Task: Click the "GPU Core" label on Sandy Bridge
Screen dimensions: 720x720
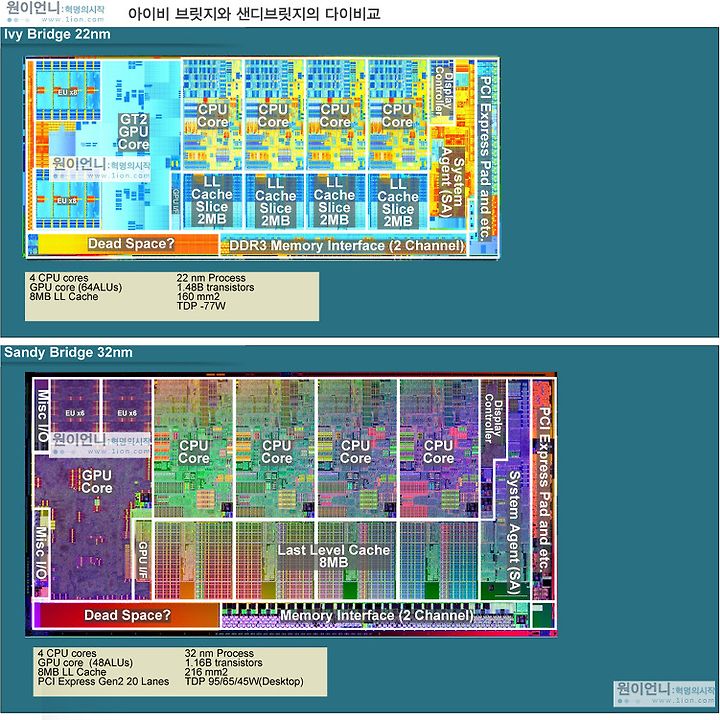Action: (x=96, y=482)
